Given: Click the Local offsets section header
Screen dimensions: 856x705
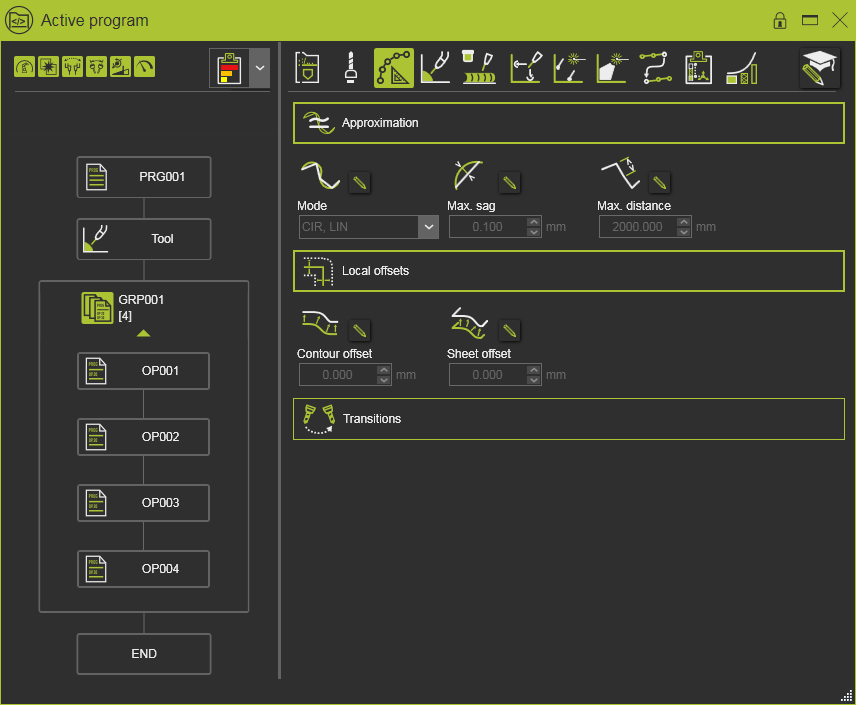Looking at the screenshot, I should 569,271.
